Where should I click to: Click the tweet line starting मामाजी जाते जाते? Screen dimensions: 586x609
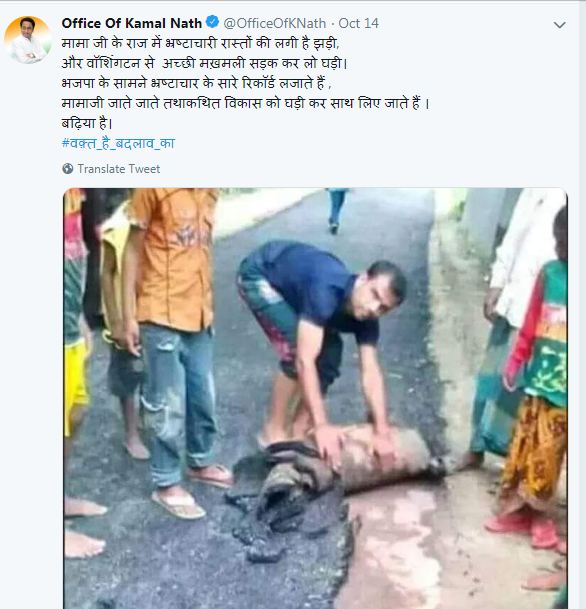coord(245,103)
